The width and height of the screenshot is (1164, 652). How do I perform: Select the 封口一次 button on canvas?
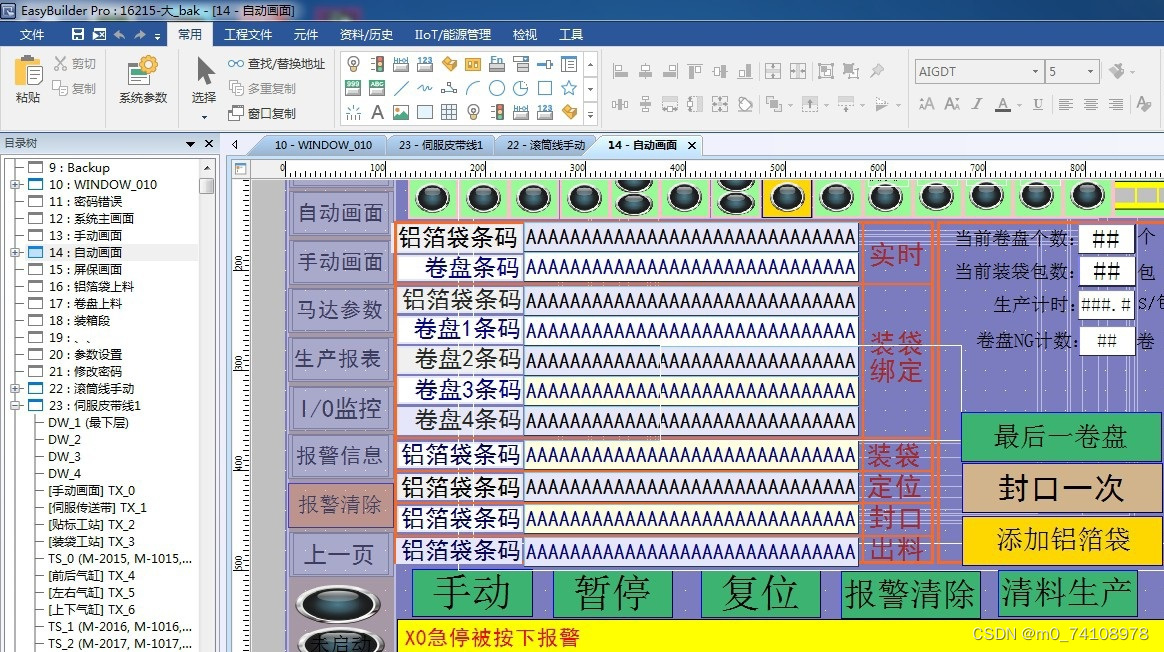[x=1062, y=488]
